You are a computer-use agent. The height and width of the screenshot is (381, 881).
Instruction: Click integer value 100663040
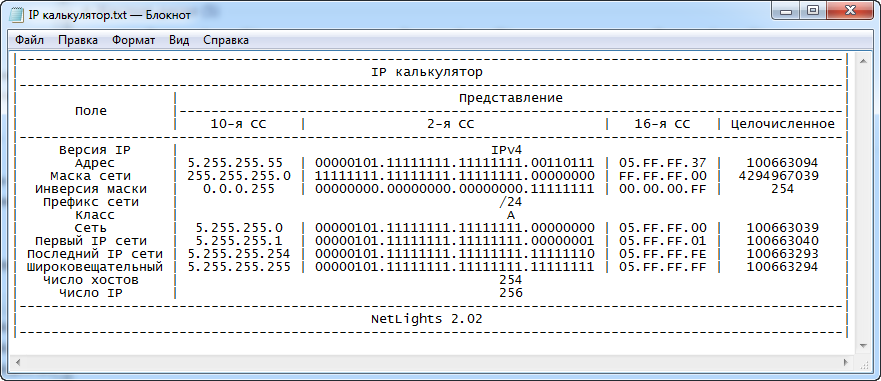[782, 241]
